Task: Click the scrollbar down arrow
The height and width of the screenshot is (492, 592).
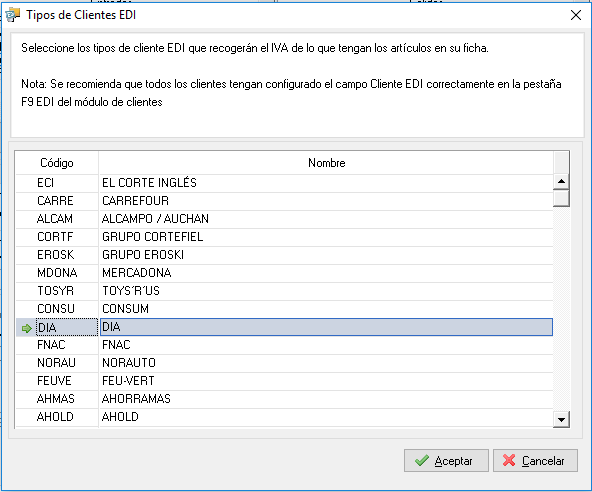Action: tap(561, 420)
